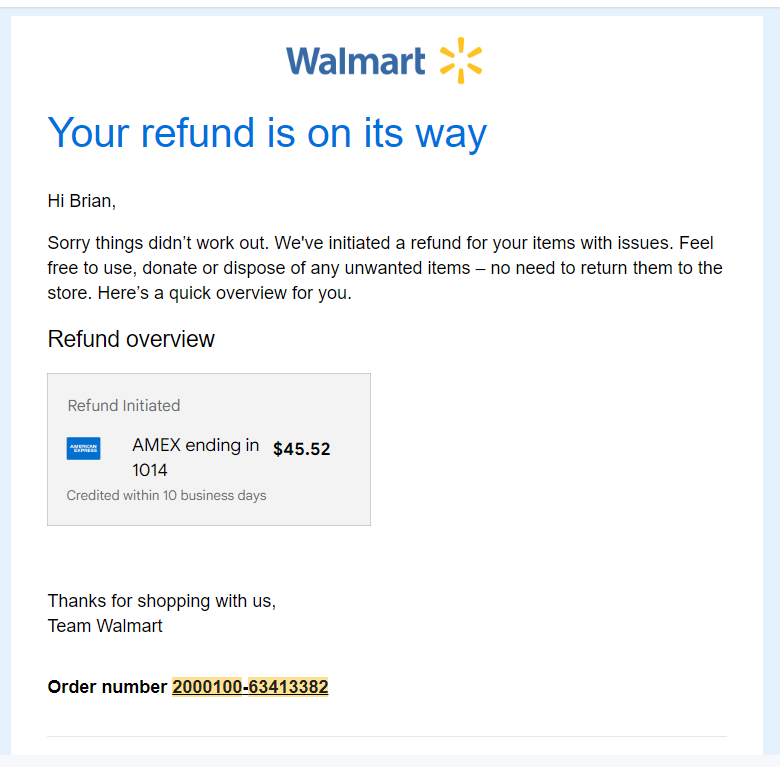The height and width of the screenshot is (767, 780).
Task: Click the 'Order number' bold label
Action: [107, 686]
